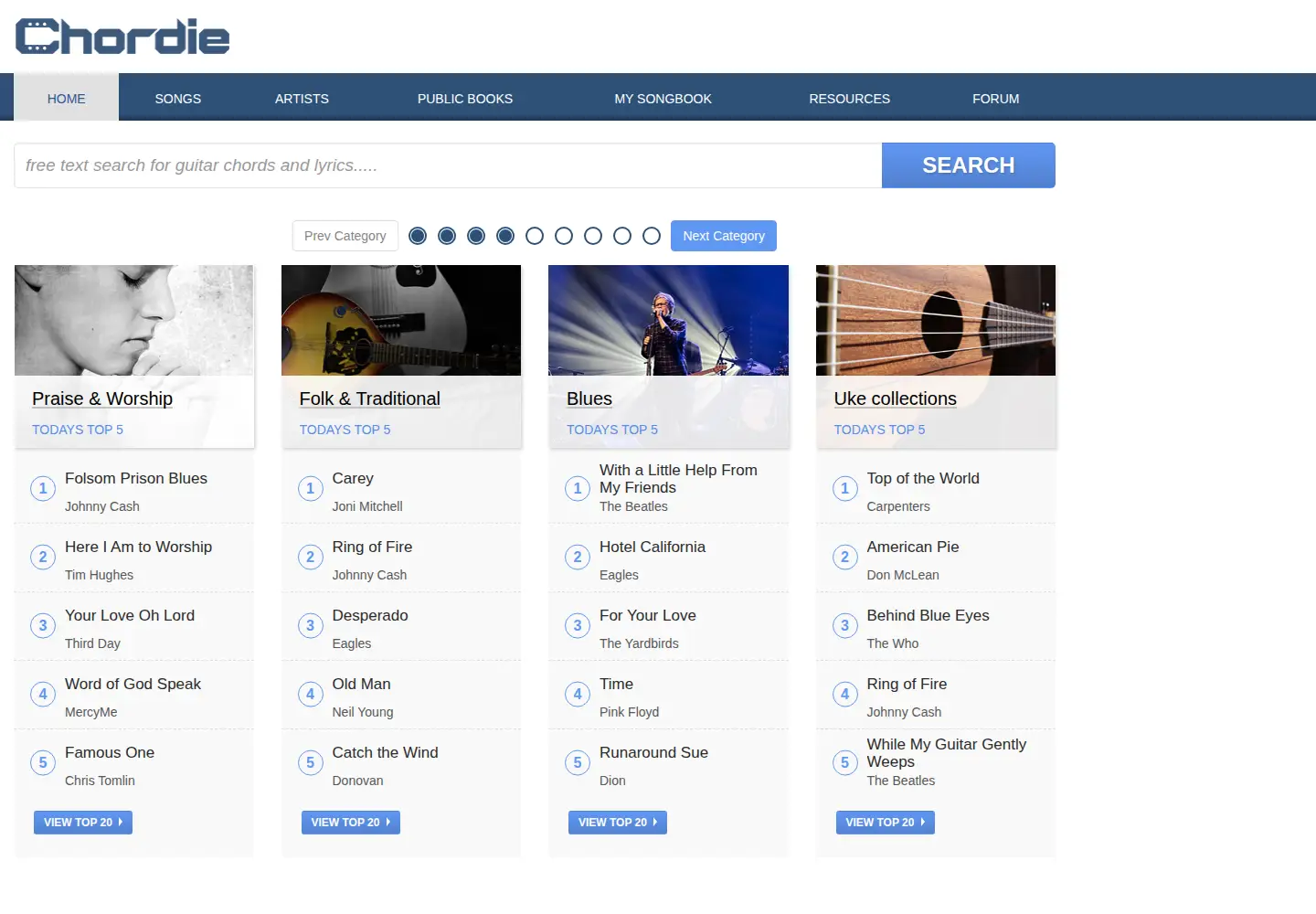Select the Home tab

click(66, 99)
